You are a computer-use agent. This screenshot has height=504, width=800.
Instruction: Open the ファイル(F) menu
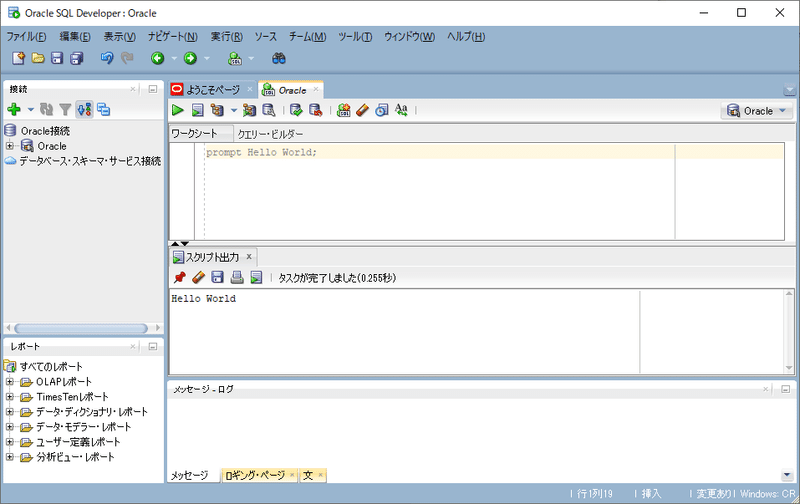pyautogui.click(x=26, y=37)
